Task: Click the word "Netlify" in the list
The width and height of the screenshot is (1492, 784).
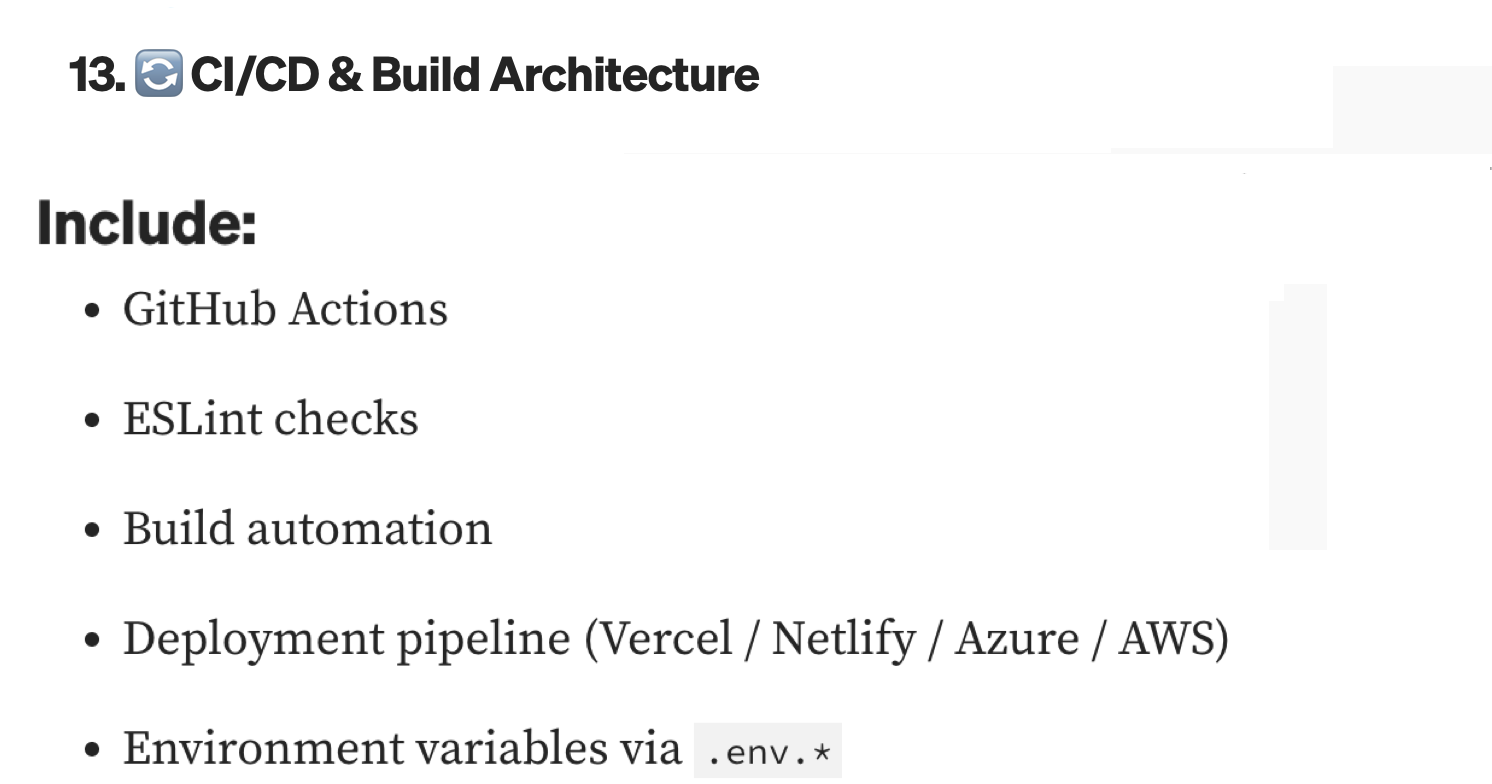Action: pos(843,639)
